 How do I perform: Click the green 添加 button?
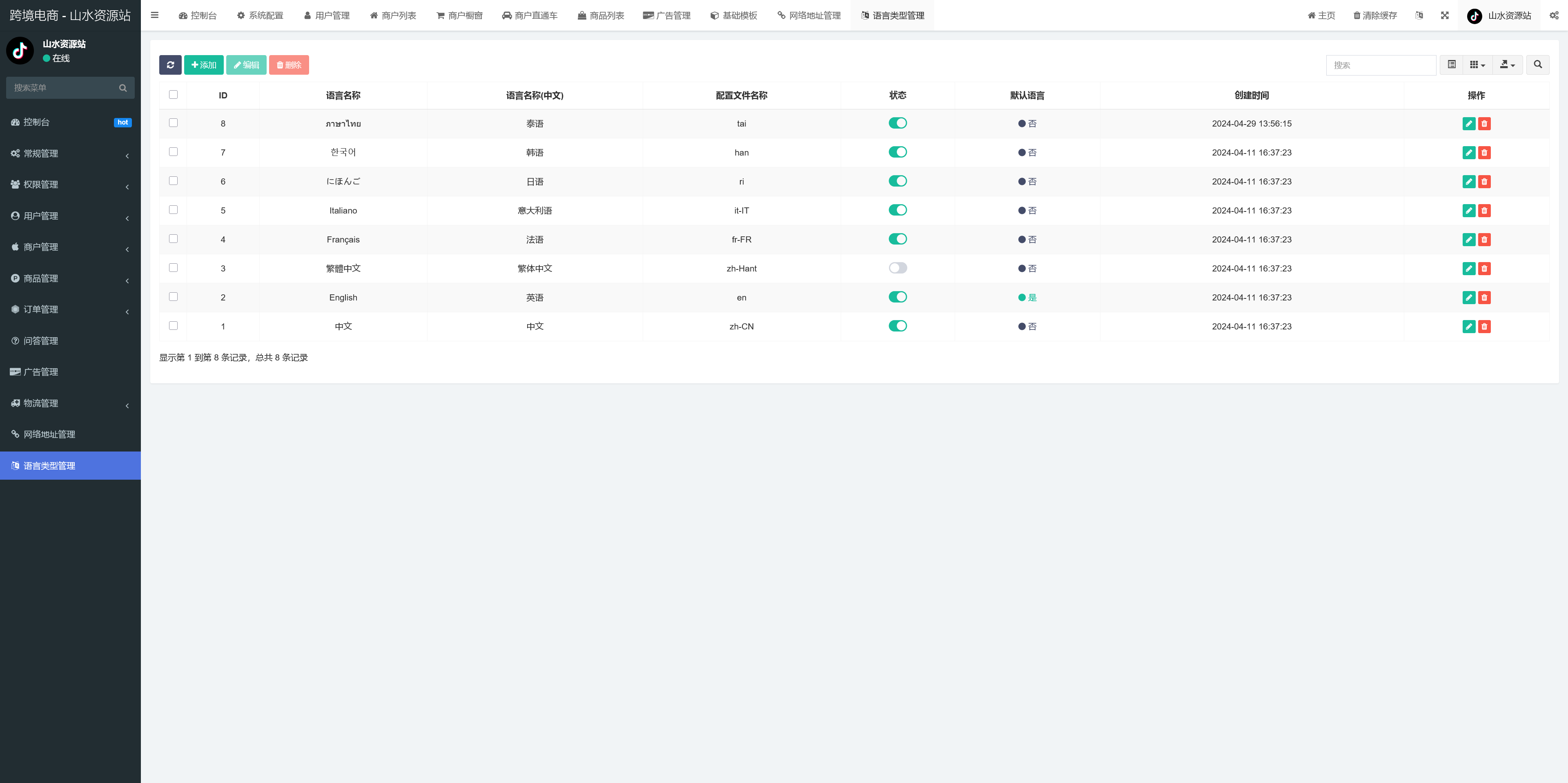pos(203,65)
